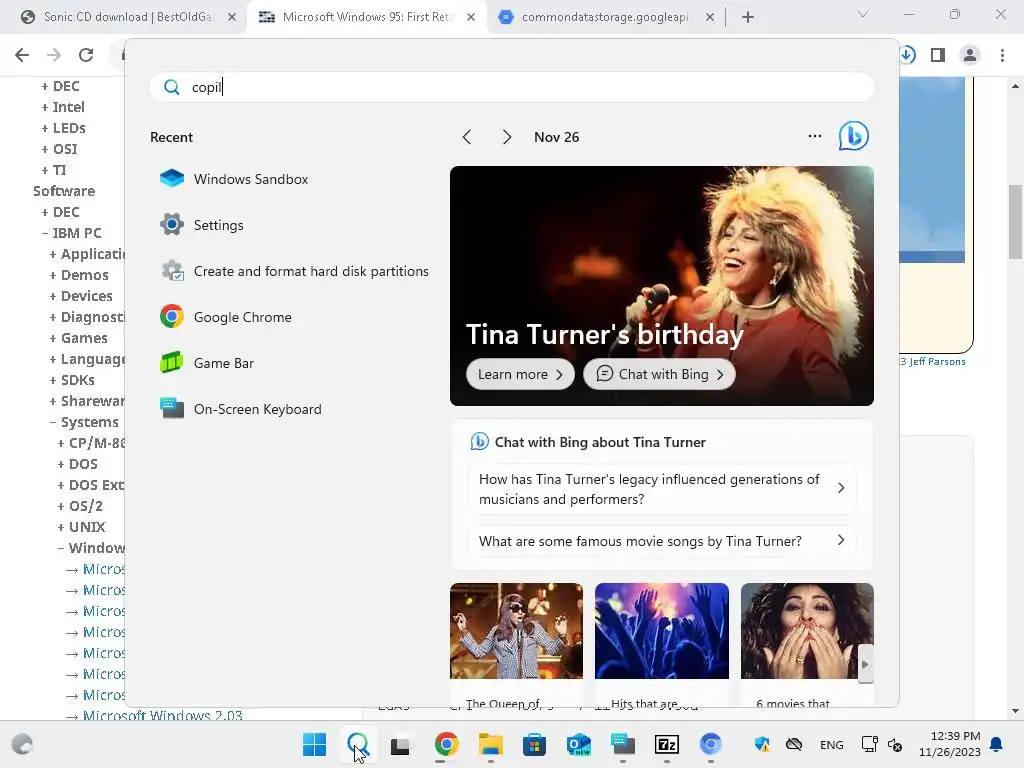Click the Bing chat icon in search panel
Screen dimensions: 1024x768
[854, 136]
